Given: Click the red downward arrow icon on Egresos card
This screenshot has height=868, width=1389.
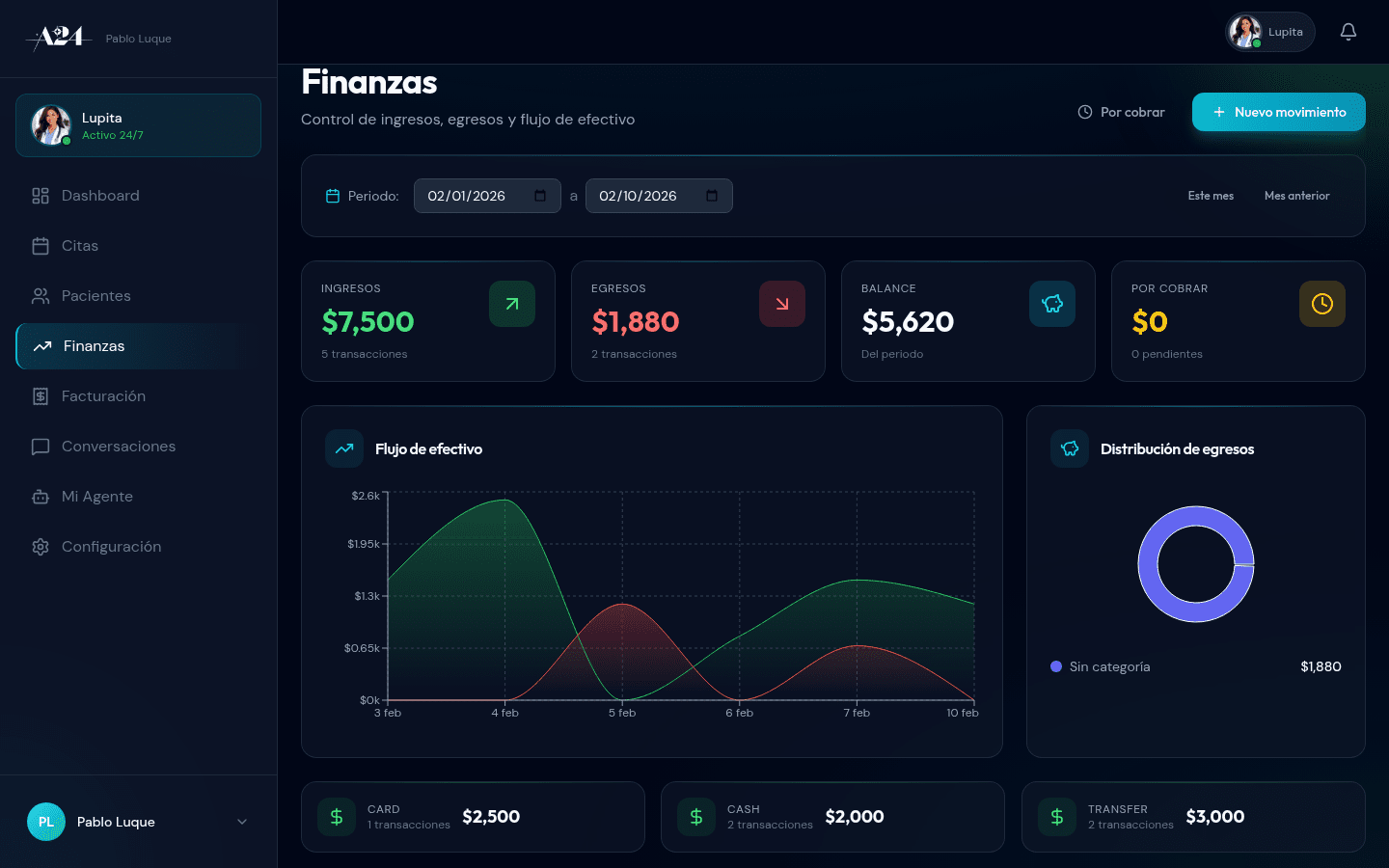Looking at the screenshot, I should coord(781,304).
